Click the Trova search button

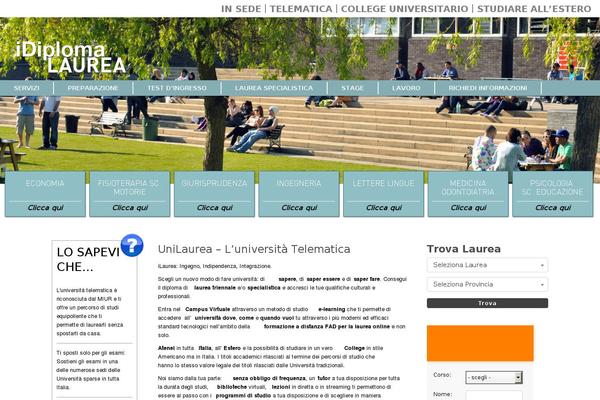pos(488,303)
